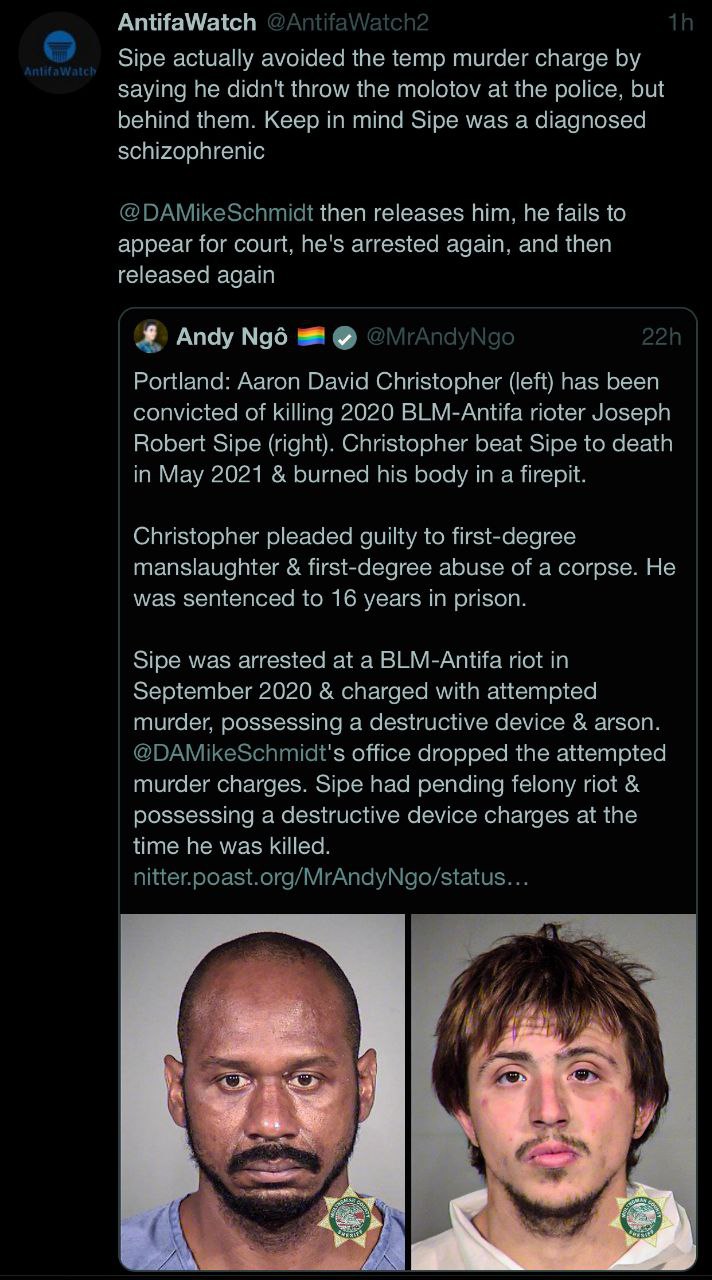The image size is (712, 1280).
Task: Click the verified checkmark badge
Action: pos(345,338)
